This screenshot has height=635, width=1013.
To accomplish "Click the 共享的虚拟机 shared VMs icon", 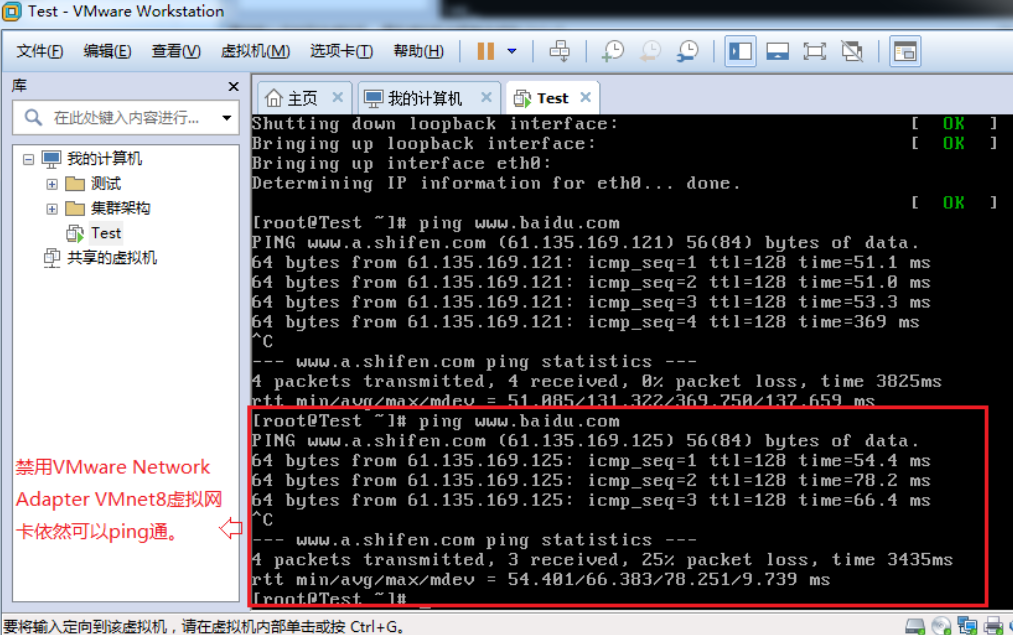I will coord(52,258).
